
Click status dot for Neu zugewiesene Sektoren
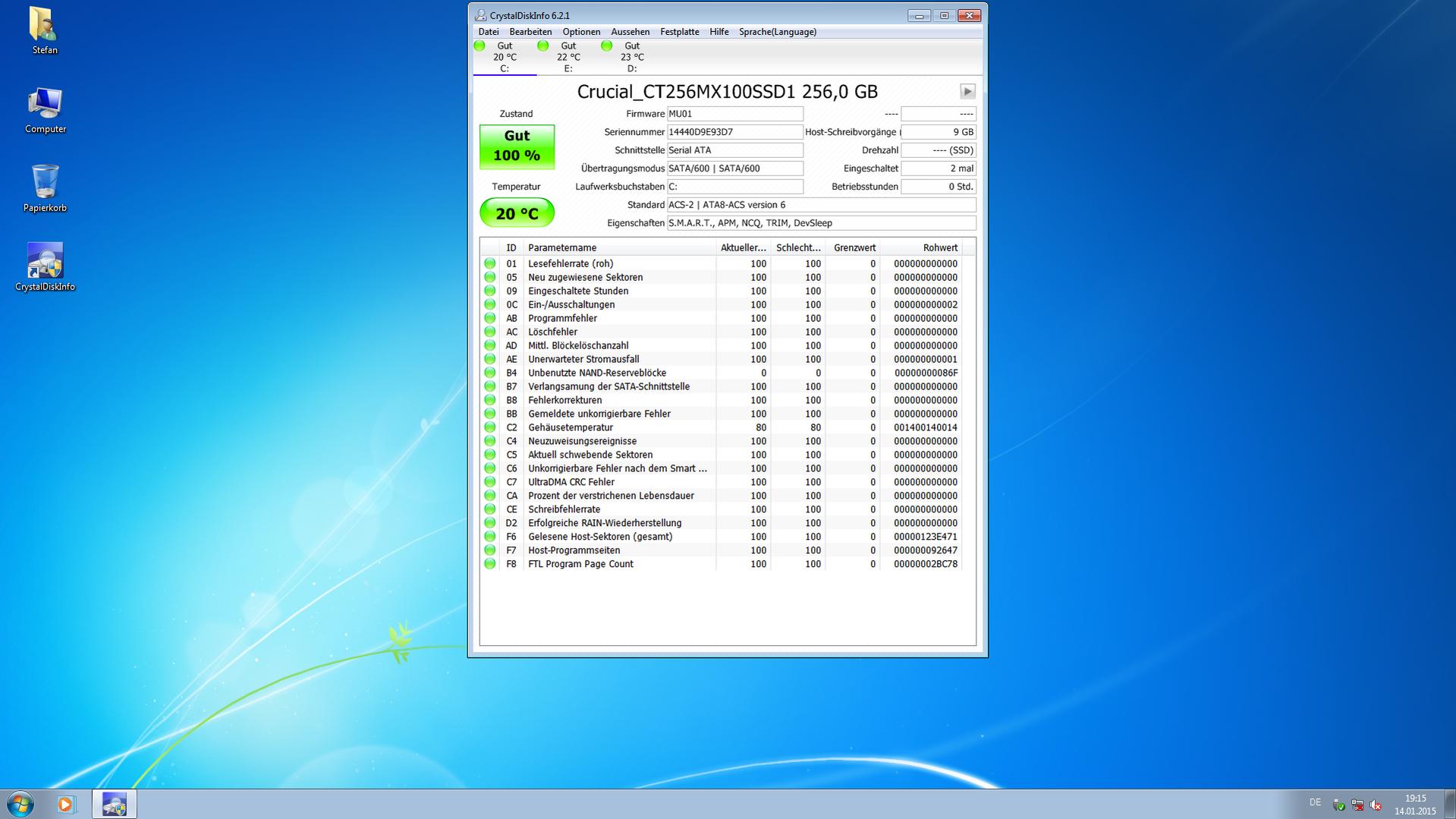point(490,277)
